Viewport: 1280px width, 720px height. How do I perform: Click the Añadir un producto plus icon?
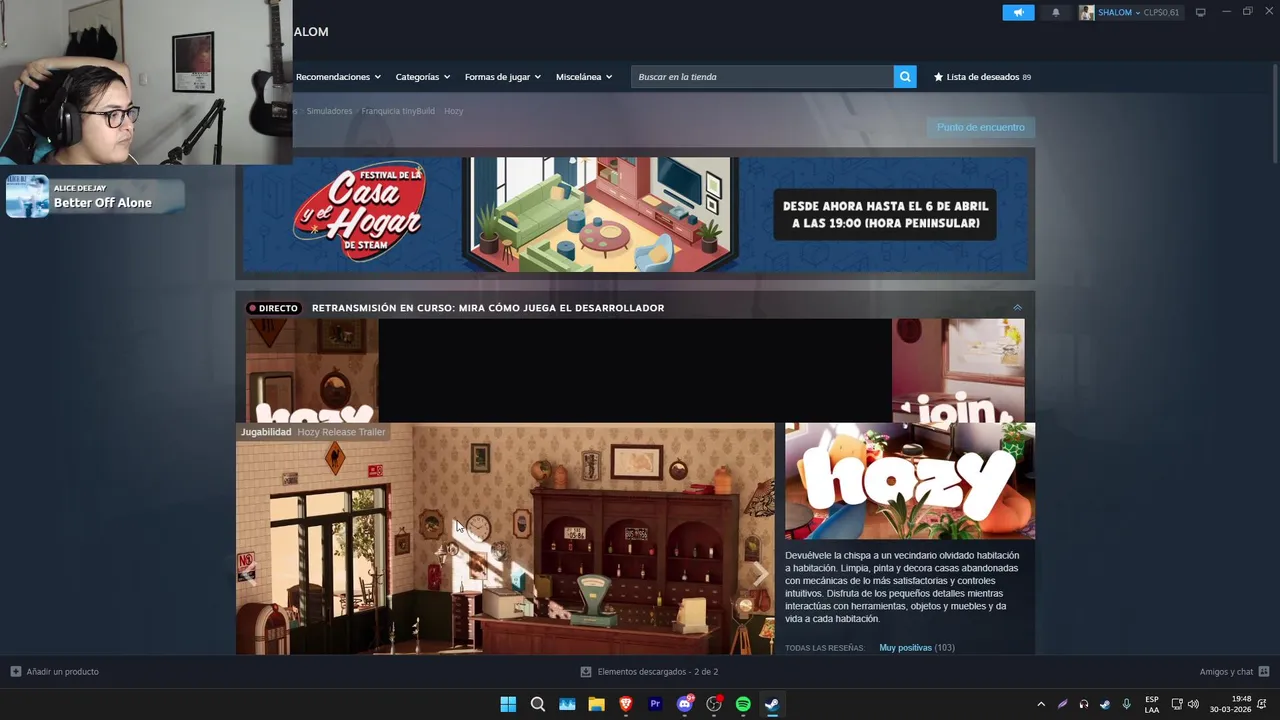[15, 672]
